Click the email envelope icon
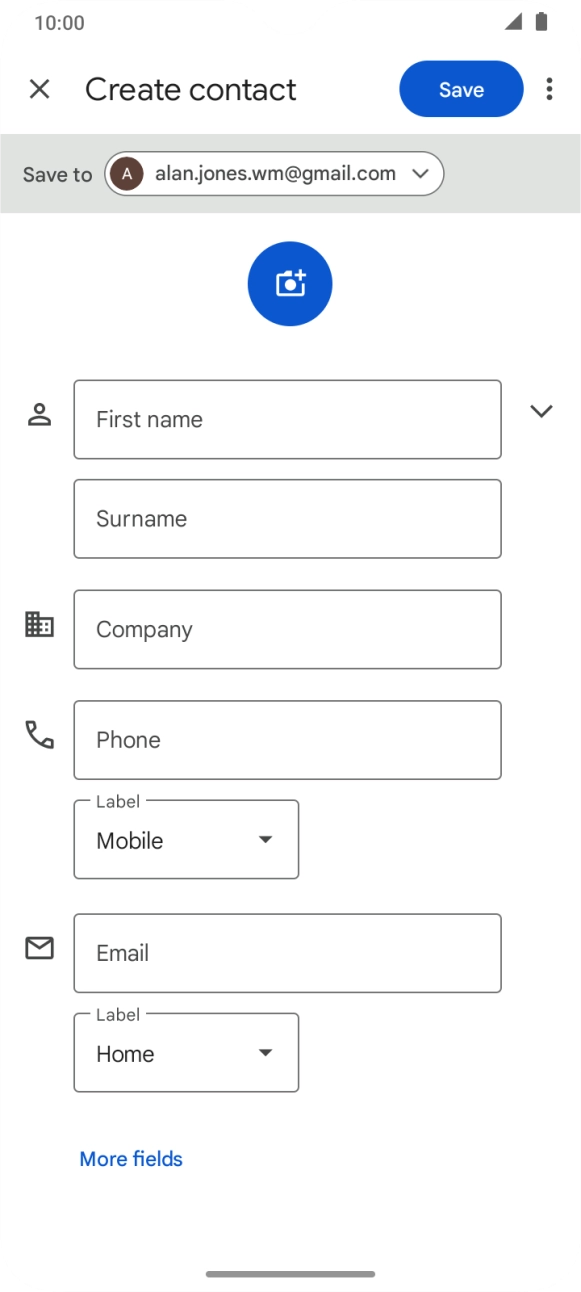 click(x=39, y=948)
